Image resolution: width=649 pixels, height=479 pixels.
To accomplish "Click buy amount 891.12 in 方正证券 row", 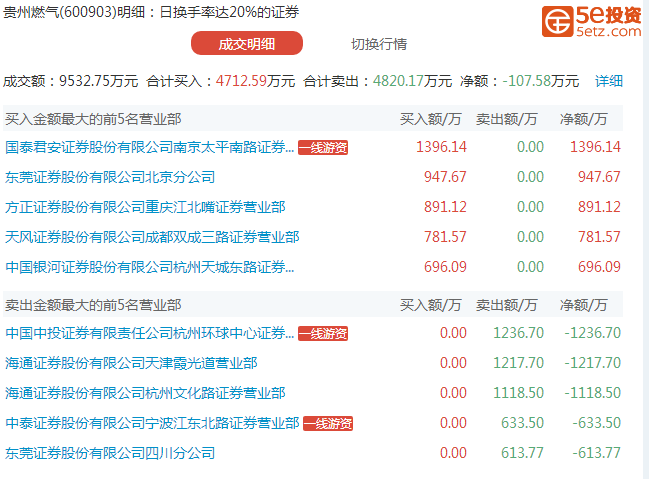I will (445, 207).
